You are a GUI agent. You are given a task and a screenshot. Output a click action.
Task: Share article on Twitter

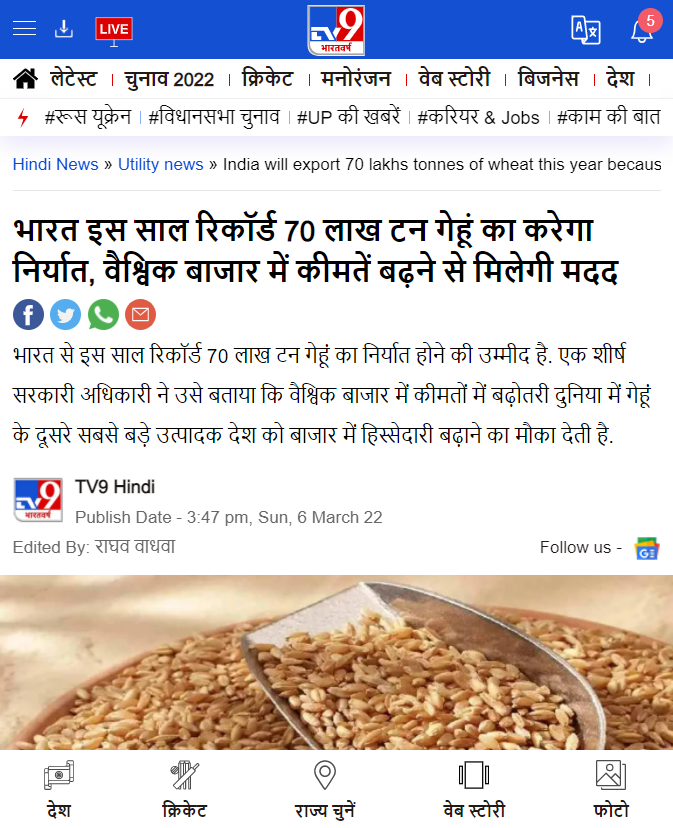tap(66, 315)
